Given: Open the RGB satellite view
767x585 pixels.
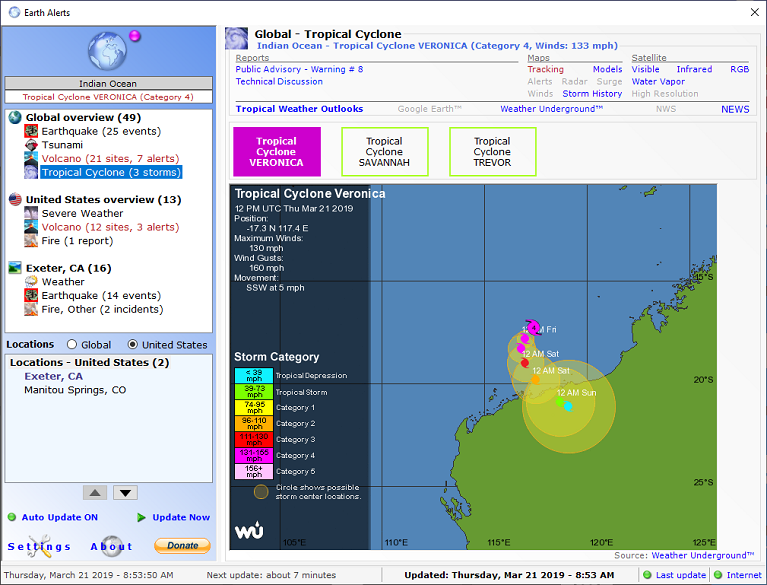Looking at the screenshot, I should tap(740, 69).
